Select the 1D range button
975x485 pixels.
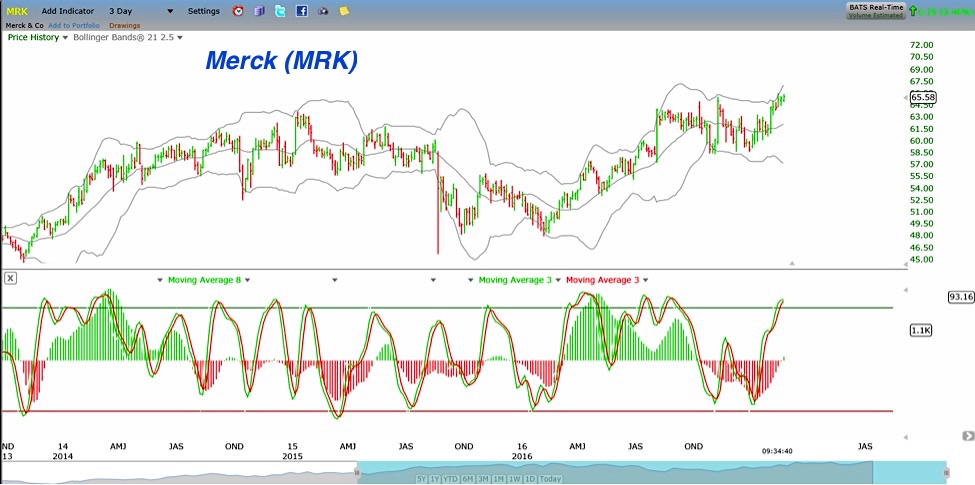[x=530, y=479]
